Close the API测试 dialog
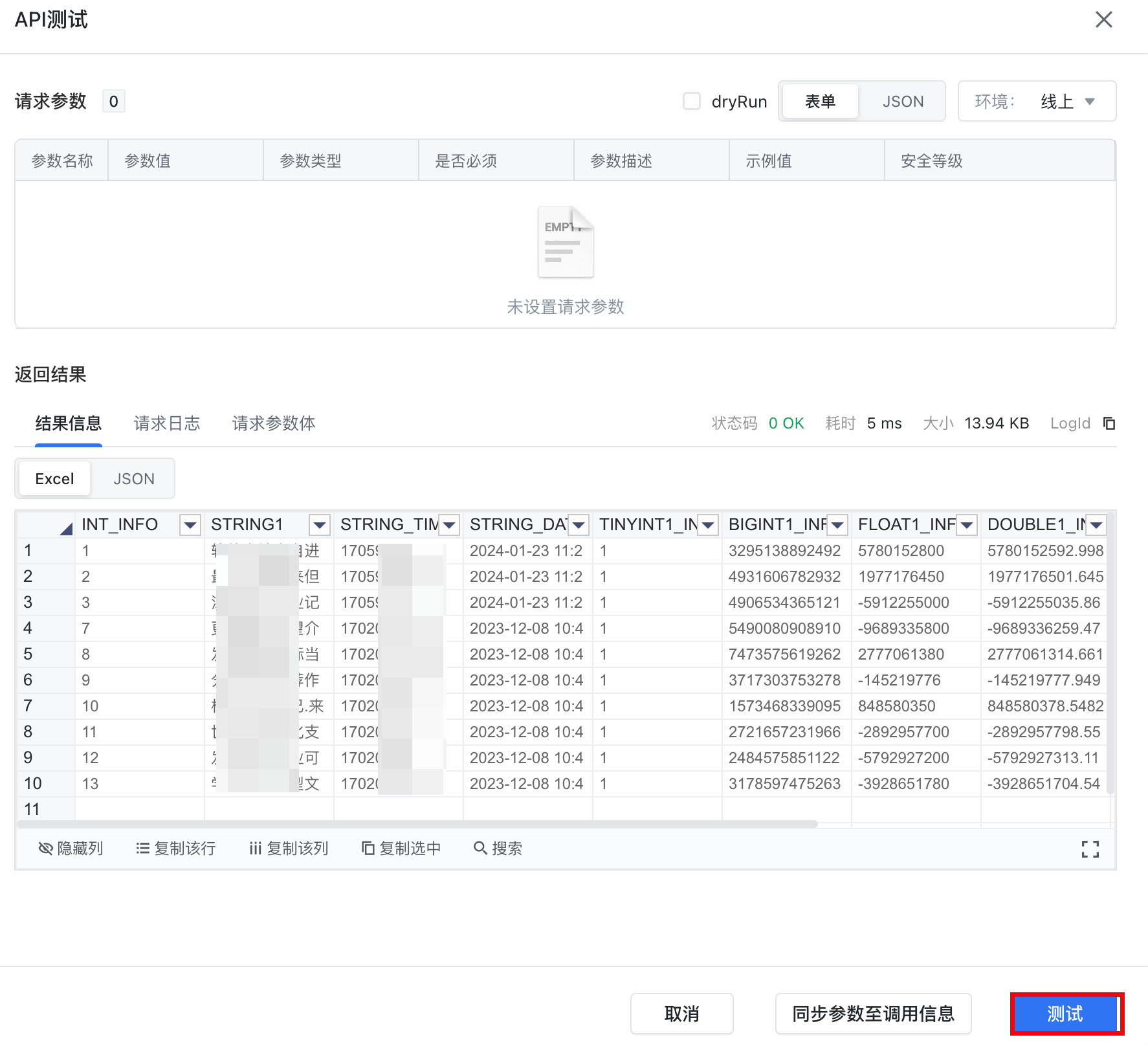Viewport: 1148px width, 1046px height. tap(1103, 19)
